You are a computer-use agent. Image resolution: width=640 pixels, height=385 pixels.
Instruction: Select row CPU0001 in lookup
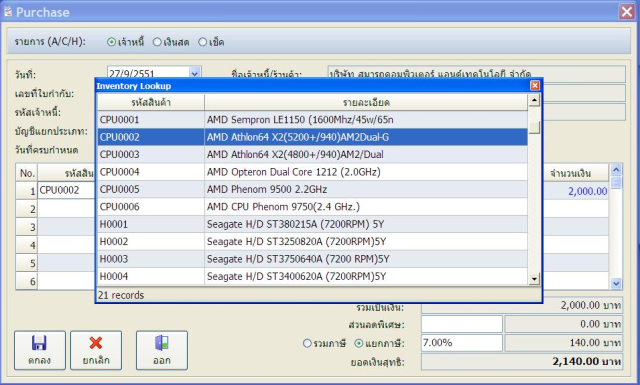(313, 120)
